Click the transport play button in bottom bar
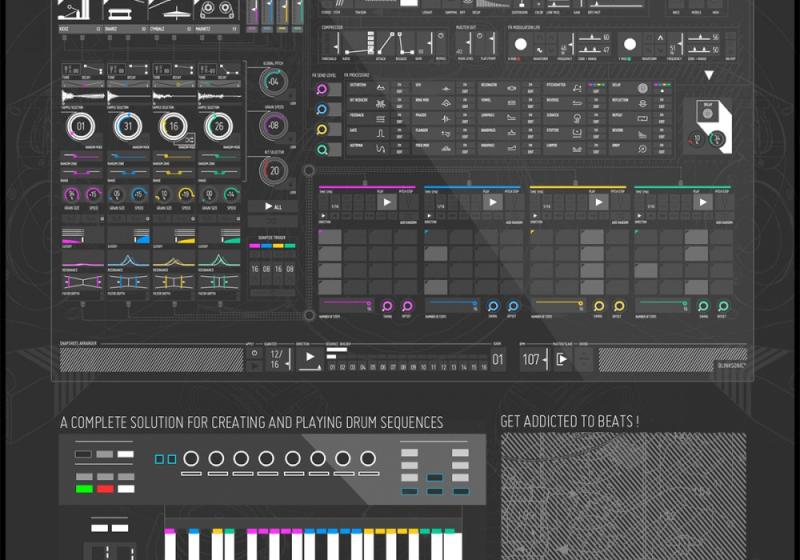The image size is (800, 560). 310,357
